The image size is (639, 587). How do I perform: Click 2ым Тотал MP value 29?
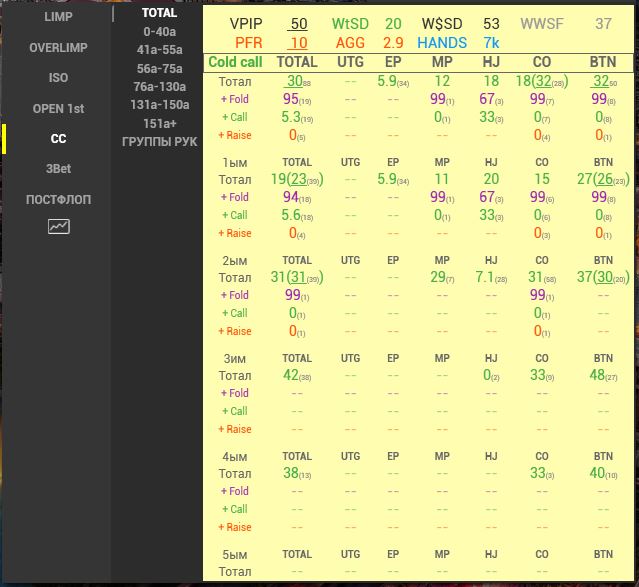442,278
